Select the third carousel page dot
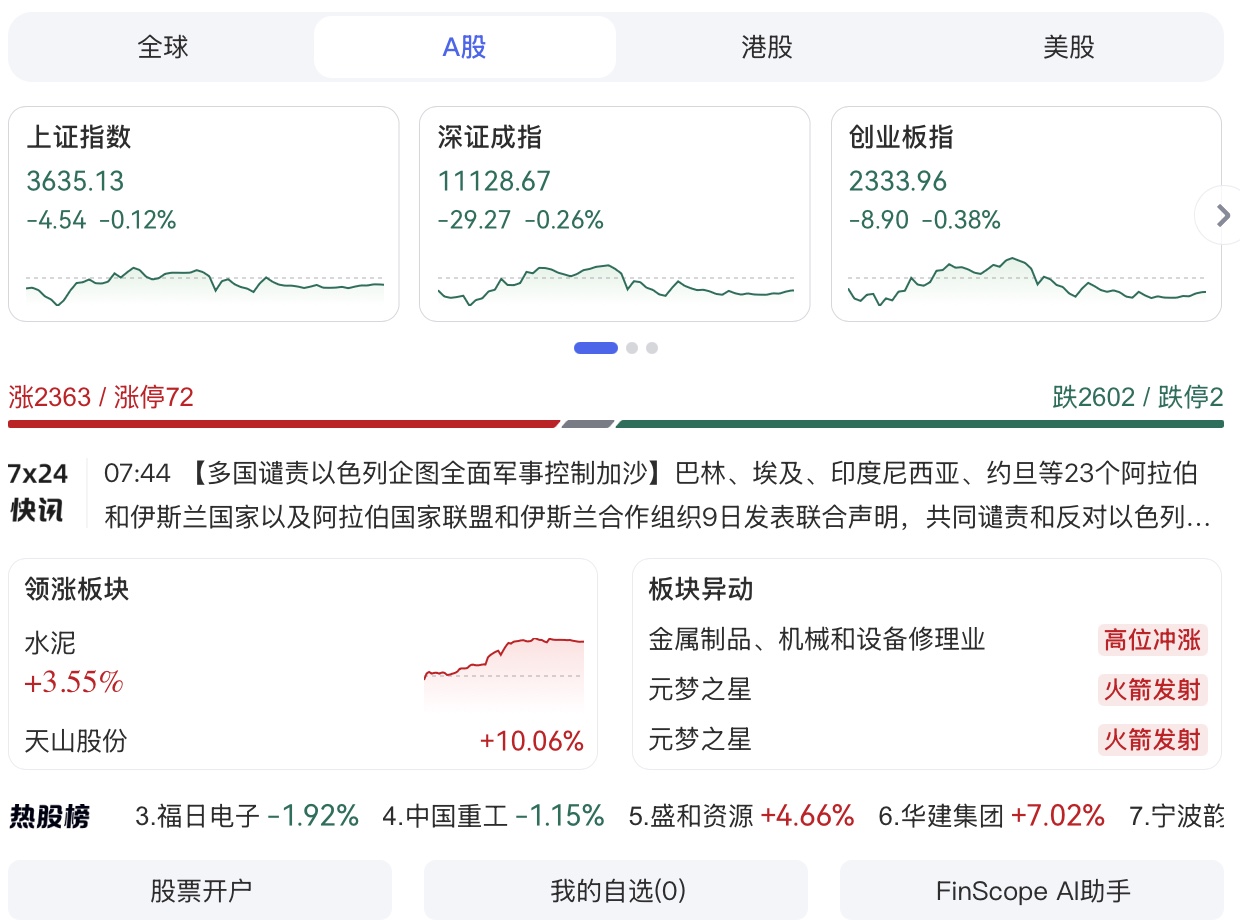Screen dimensions: 1240x924 pyautogui.click(x=652, y=348)
